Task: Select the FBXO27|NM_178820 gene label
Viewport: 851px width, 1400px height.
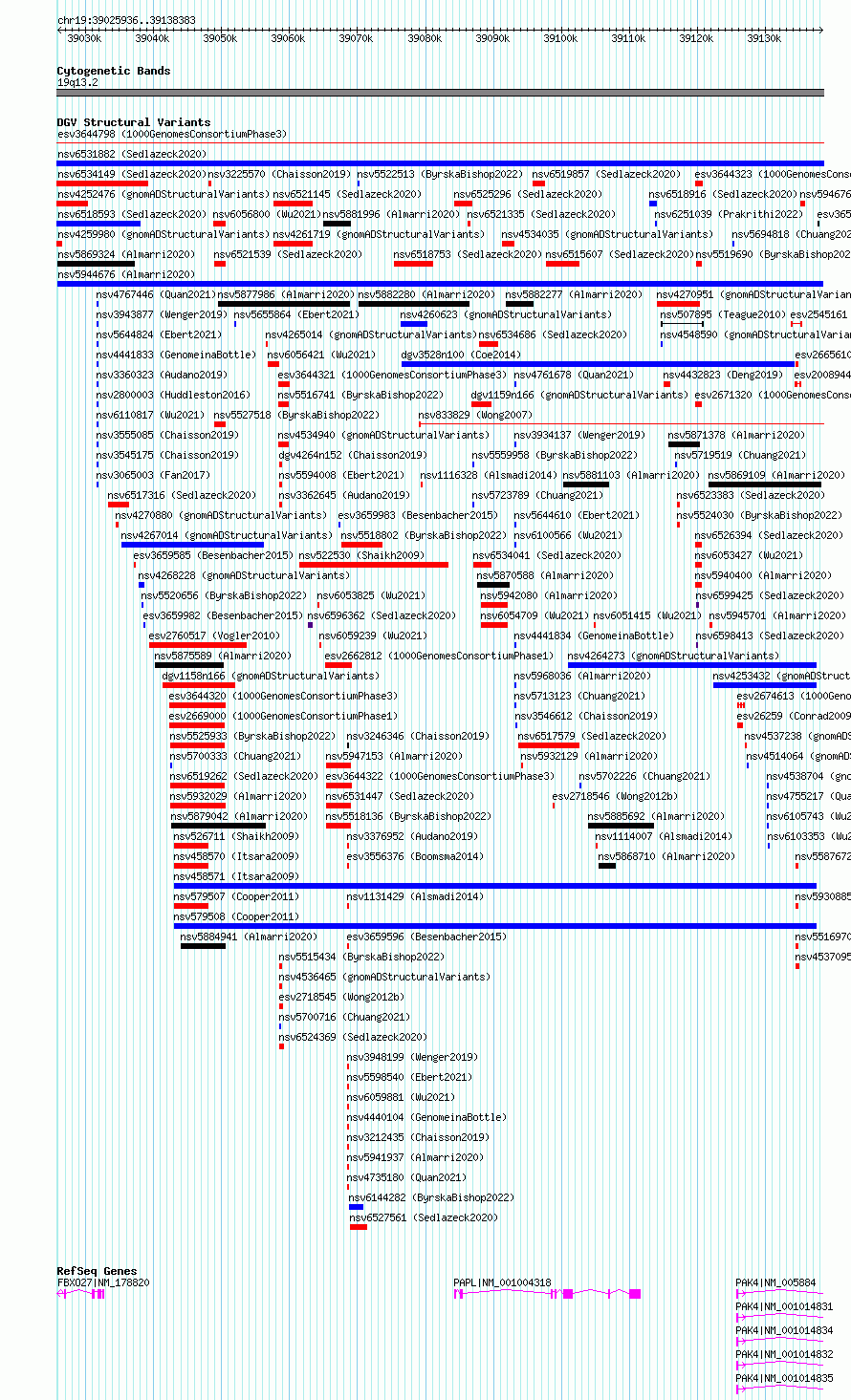Action: point(103,1282)
